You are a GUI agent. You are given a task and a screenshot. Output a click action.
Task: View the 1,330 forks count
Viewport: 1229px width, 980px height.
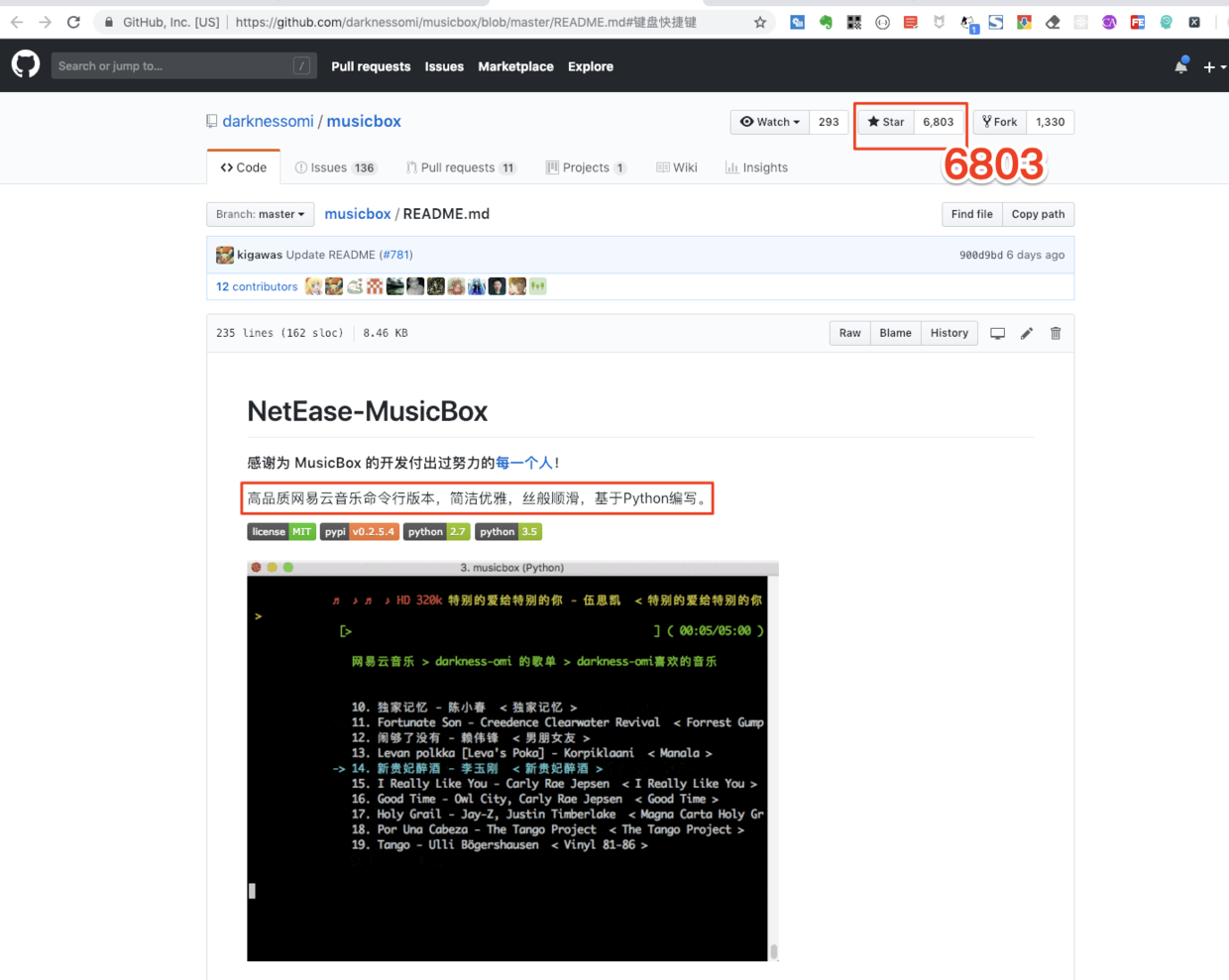1051,122
